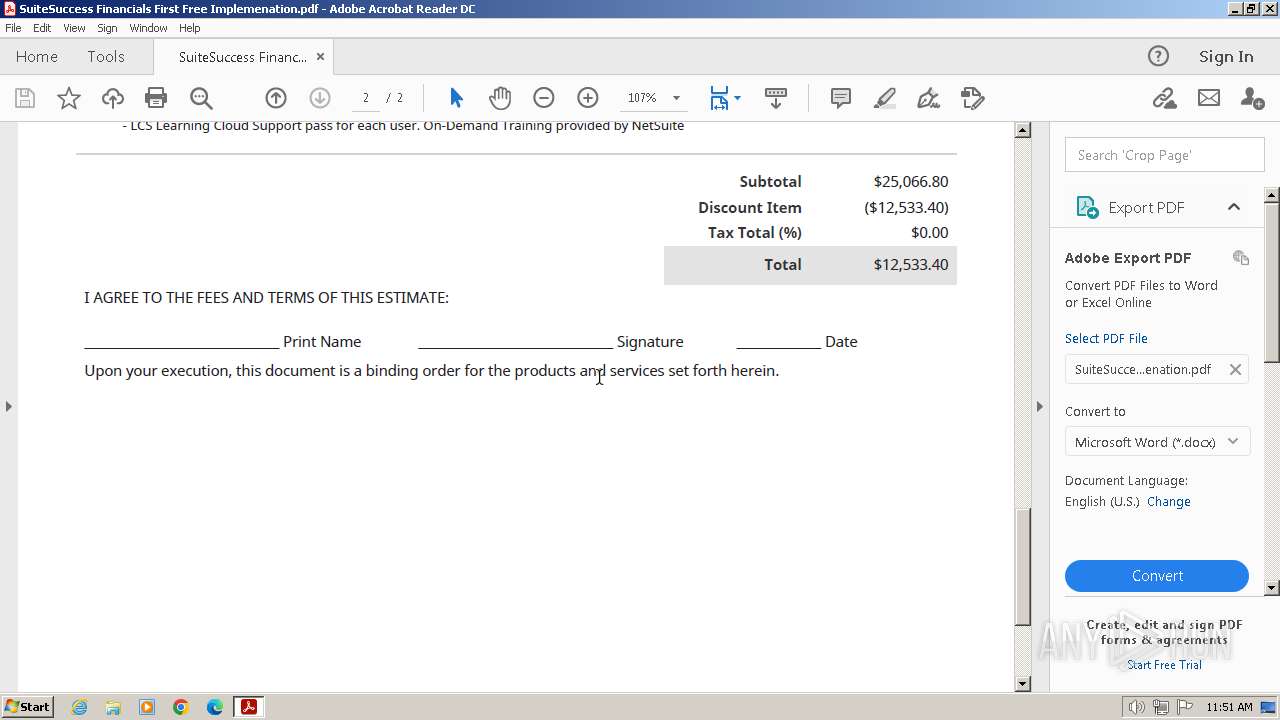Image resolution: width=1280 pixels, height=720 pixels.
Task: Close the SuiteSuccess document tab
Action: [320, 56]
